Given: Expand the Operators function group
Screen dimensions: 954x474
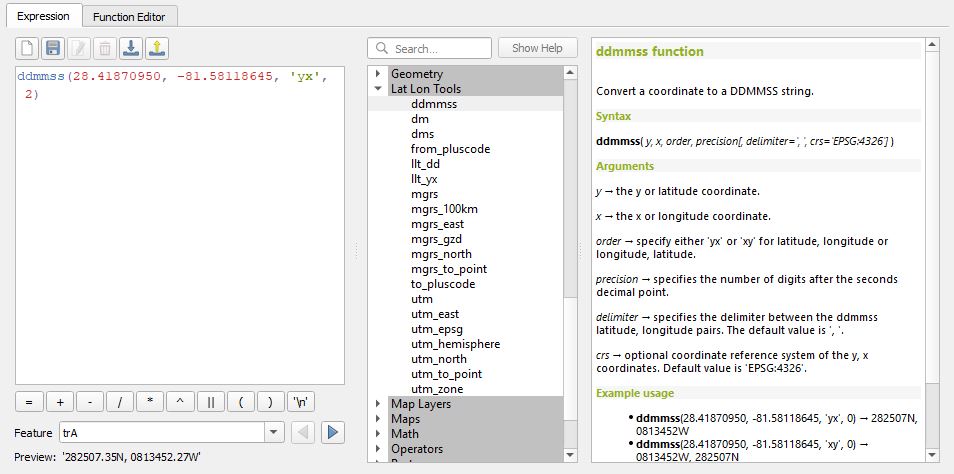Looking at the screenshot, I should click(x=378, y=448).
